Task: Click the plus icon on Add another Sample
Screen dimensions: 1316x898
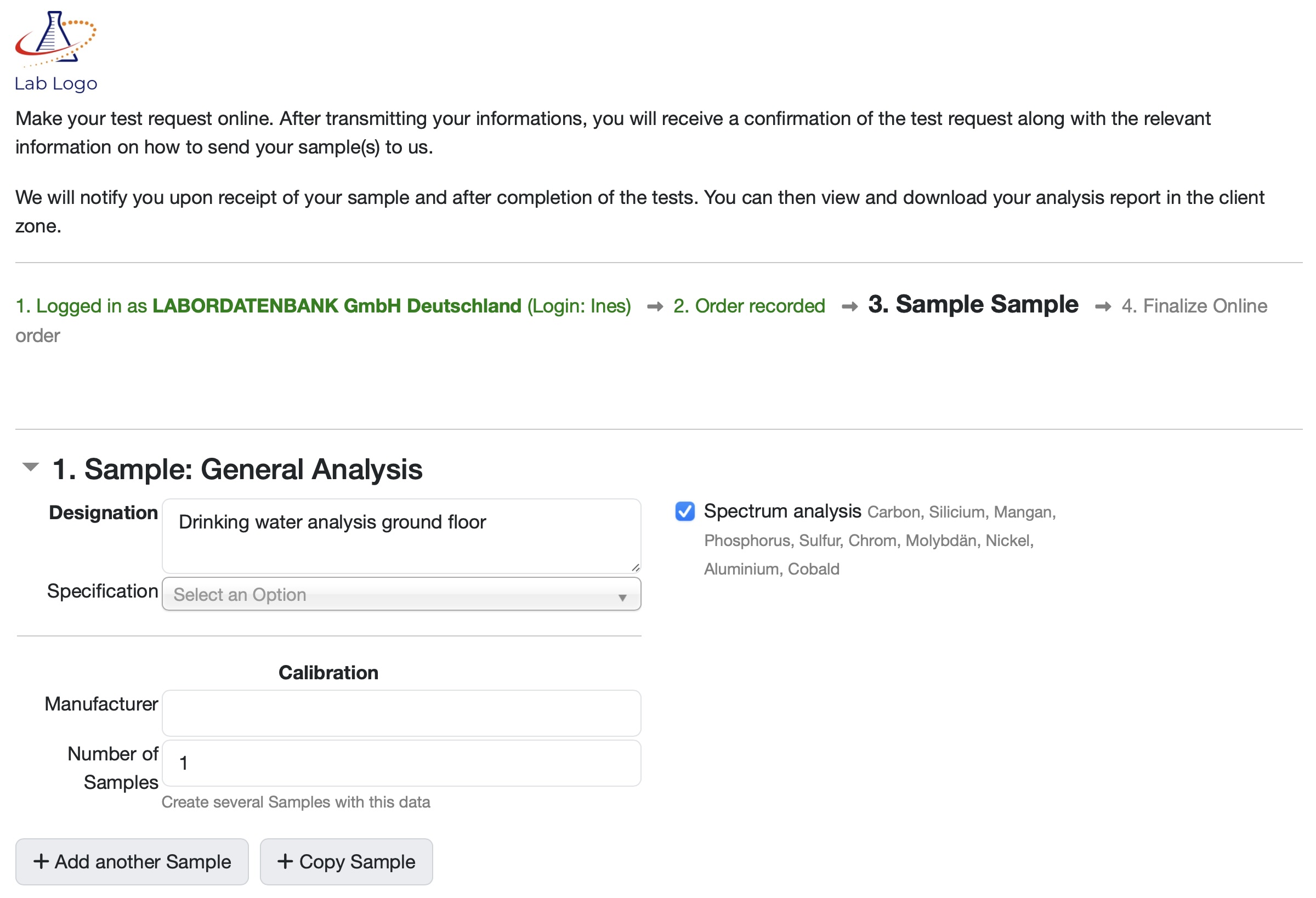Action: [x=41, y=861]
